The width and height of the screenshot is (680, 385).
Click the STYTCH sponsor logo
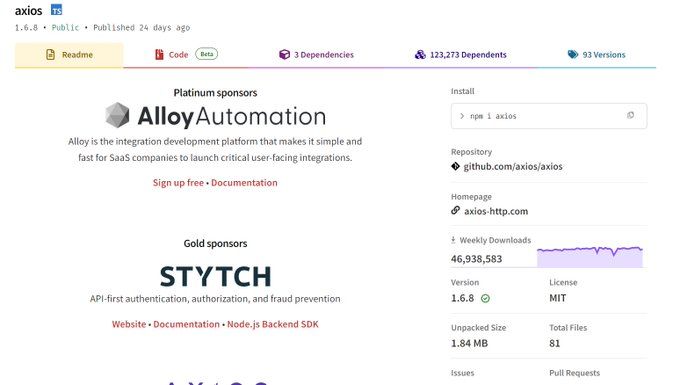[x=216, y=276]
